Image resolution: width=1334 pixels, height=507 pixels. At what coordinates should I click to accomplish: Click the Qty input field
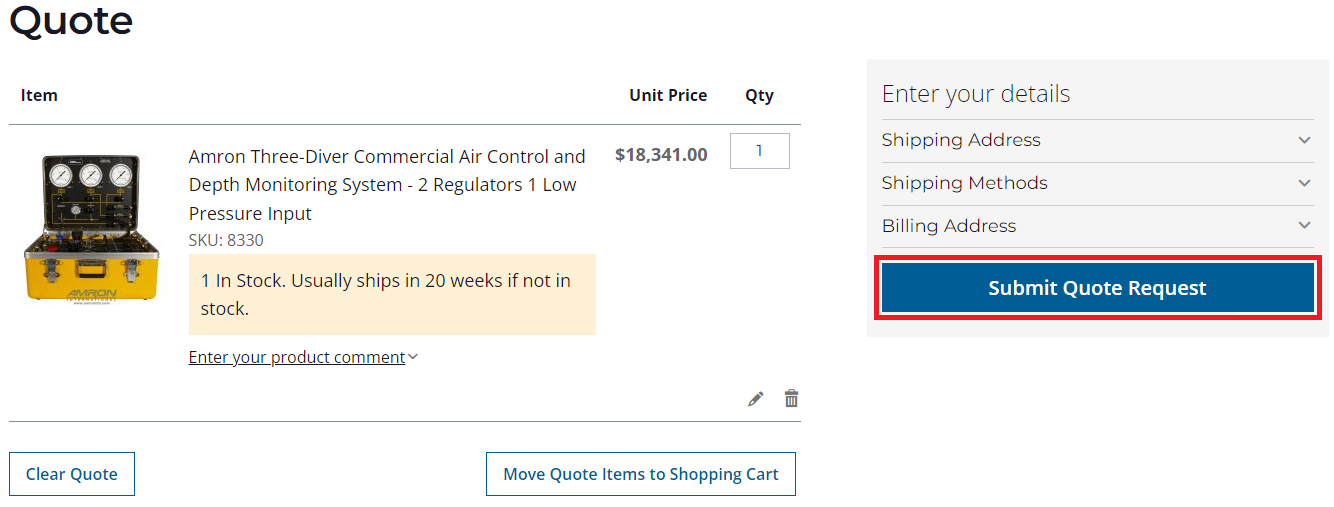[x=759, y=151]
